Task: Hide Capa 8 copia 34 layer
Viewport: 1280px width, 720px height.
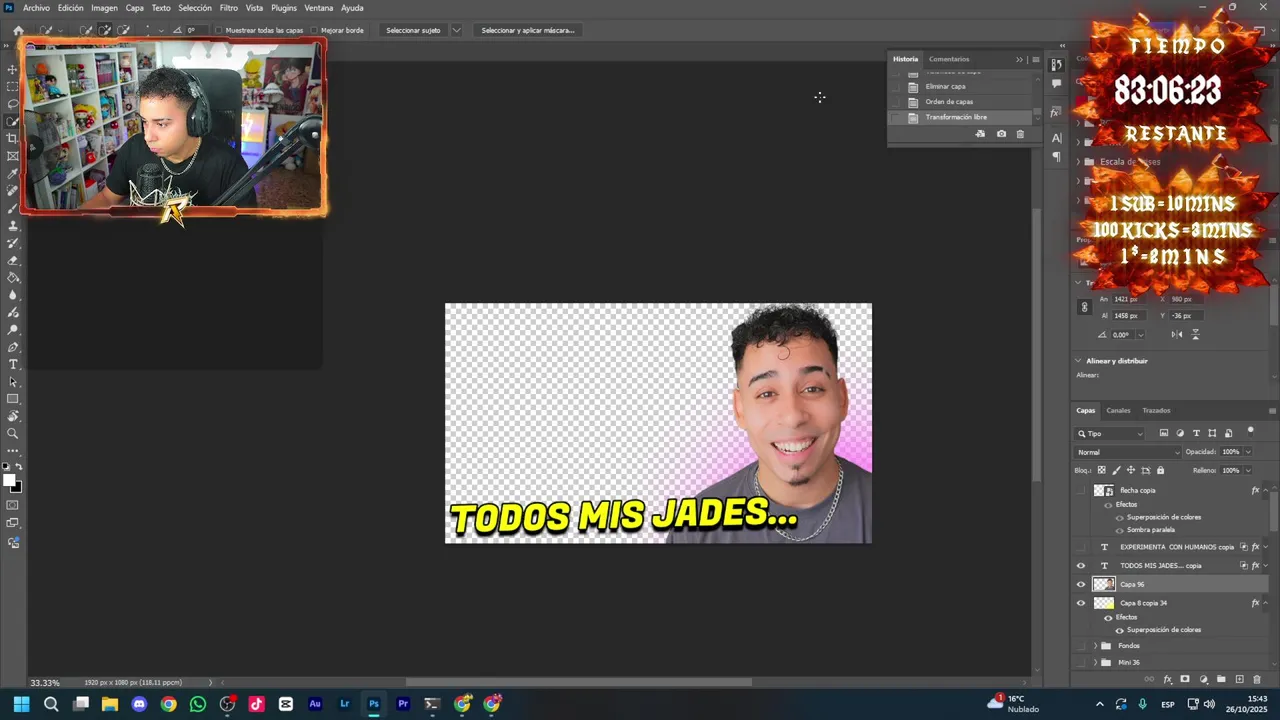Action: tap(1080, 603)
